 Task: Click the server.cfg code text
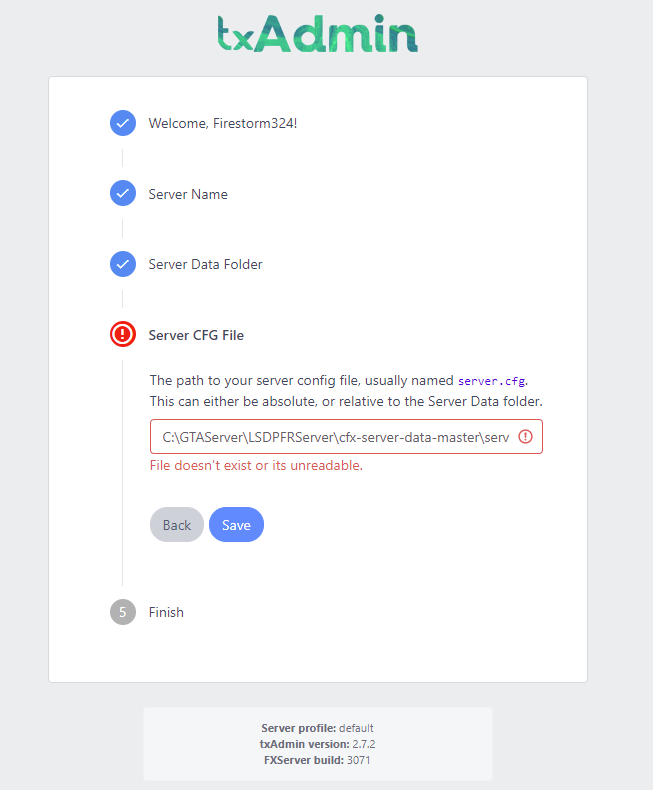[491, 381]
